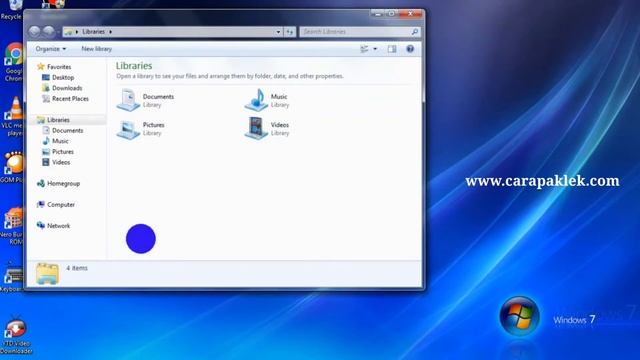Select the Videos library icon
This screenshot has height=360, width=640.
(x=256, y=128)
